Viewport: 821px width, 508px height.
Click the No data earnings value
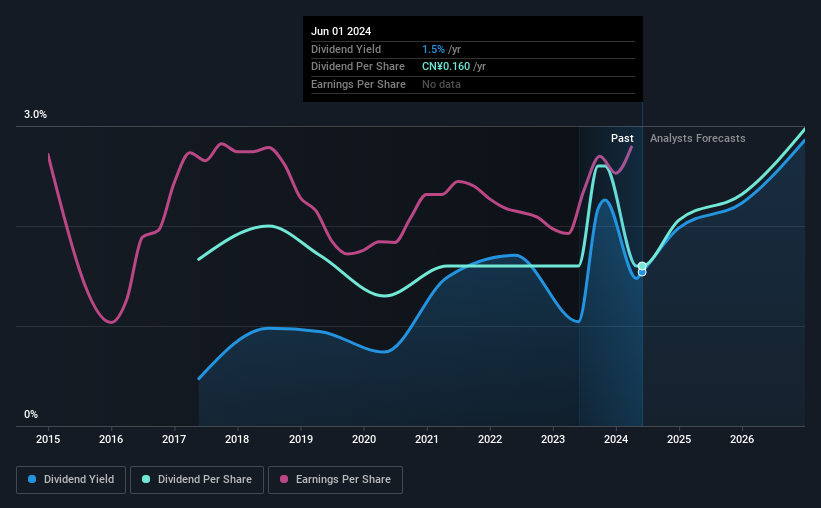pos(441,84)
